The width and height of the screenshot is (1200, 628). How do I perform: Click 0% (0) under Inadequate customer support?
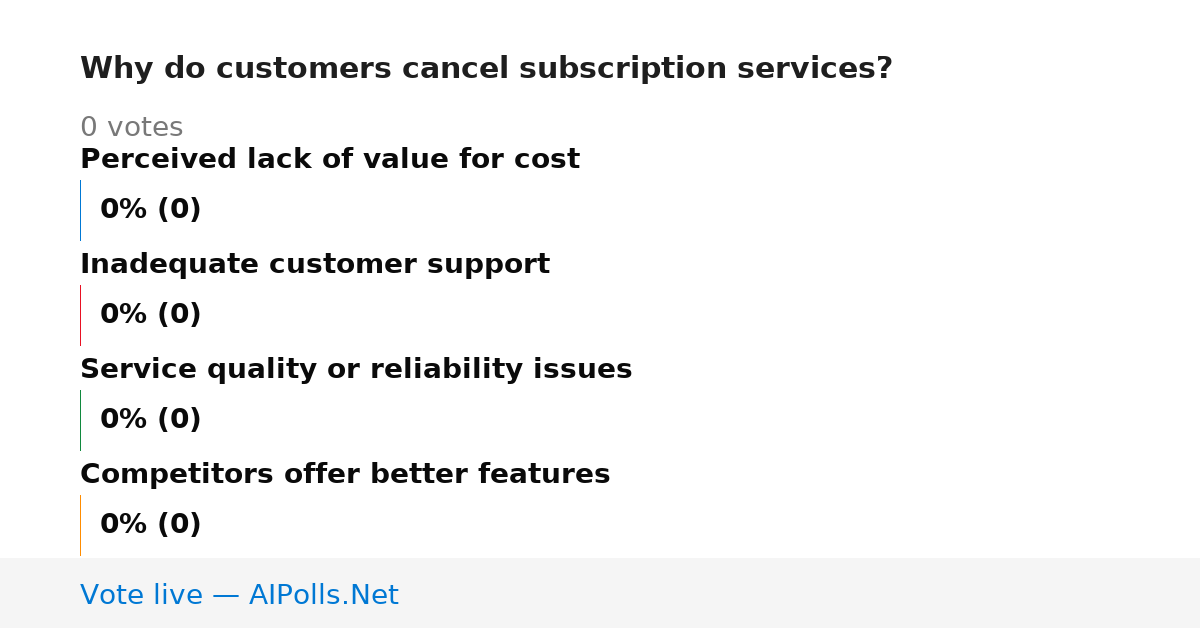click(151, 315)
